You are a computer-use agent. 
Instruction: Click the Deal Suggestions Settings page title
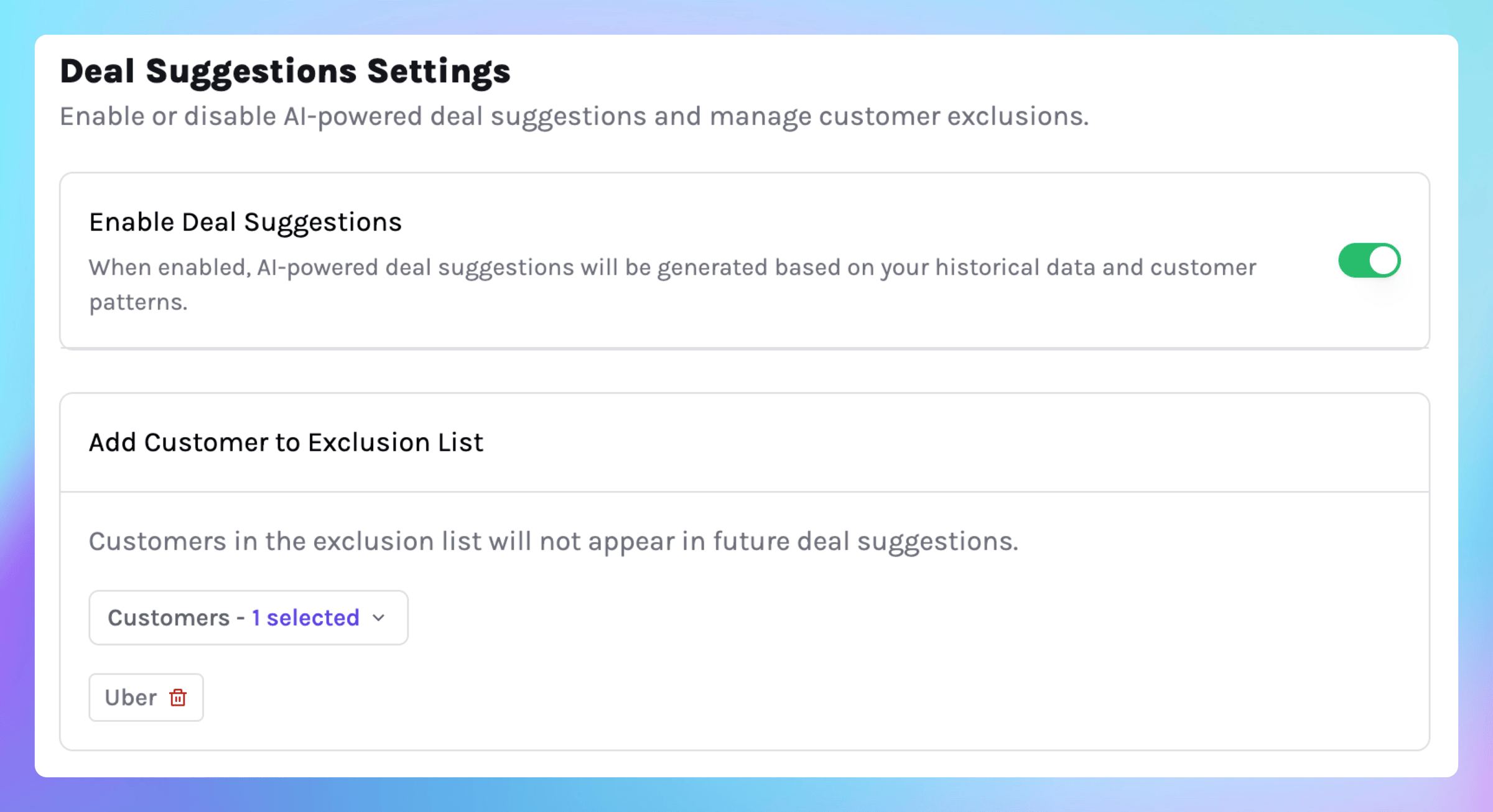(x=285, y=71)
